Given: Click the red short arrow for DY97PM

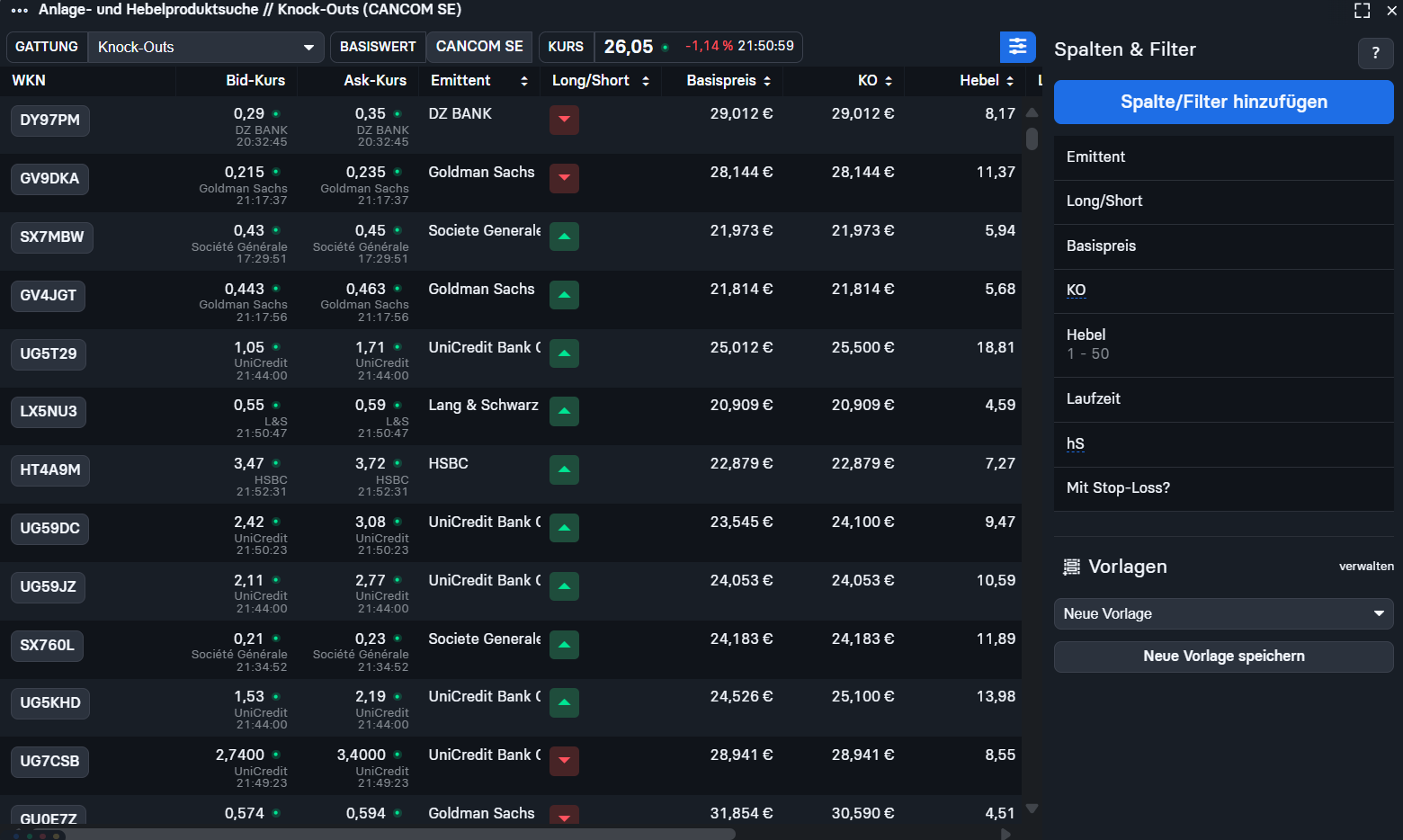Looking at the screenshot, I should click(x=564, y=120).
